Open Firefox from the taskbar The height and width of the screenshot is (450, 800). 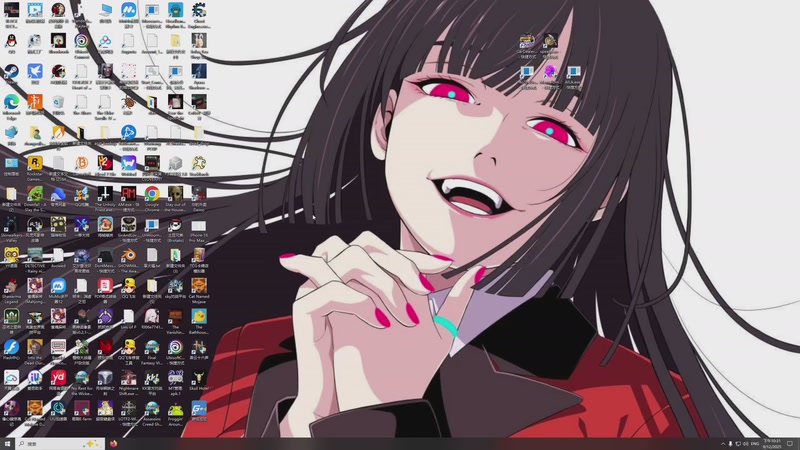[x=113, y=444]
